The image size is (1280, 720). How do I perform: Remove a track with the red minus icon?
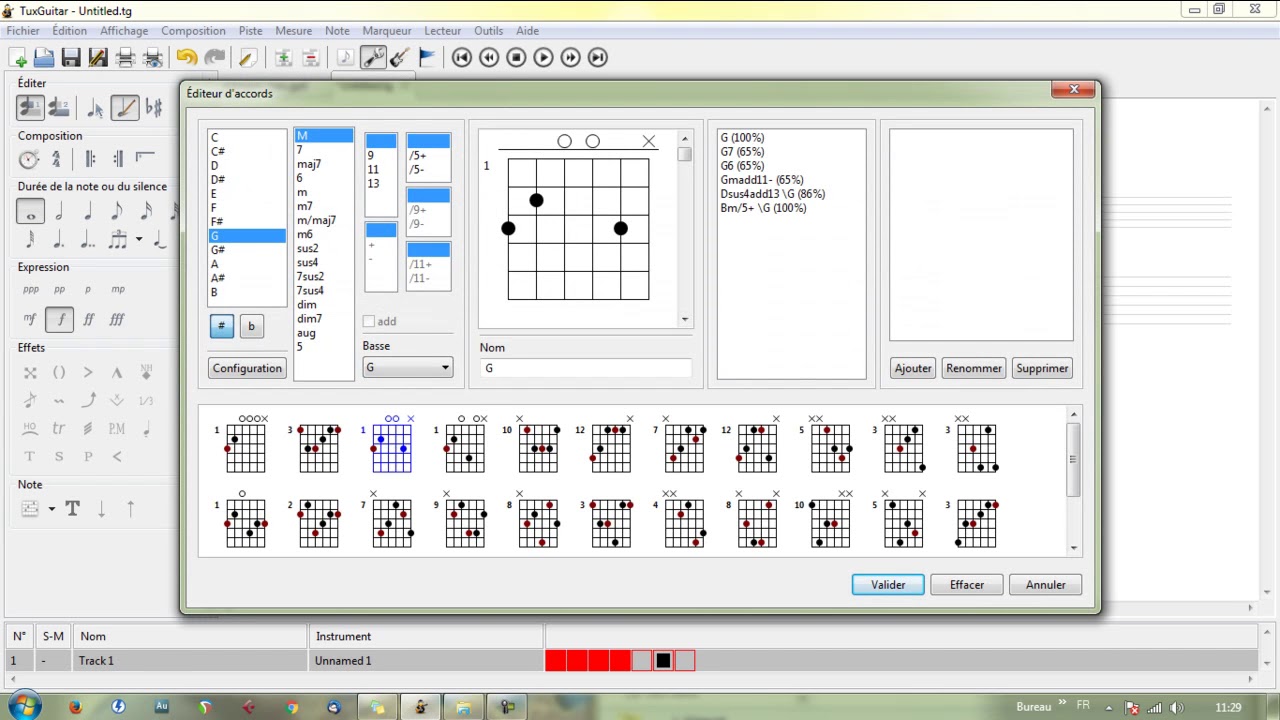311,58
